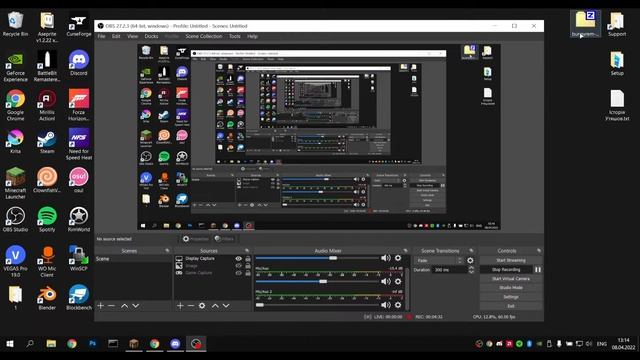Pop out the Controls dock panel
The height and width of the screenshot is (360, 640).
point(539,251)
